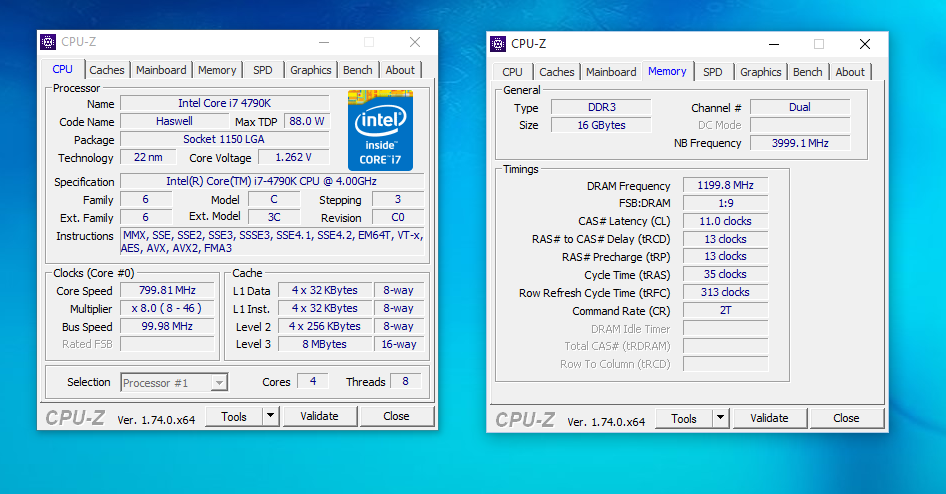Open the Bench tab in the left window
Screen dimensions: 946x494
pyautogui.click(x=357, y=70)
